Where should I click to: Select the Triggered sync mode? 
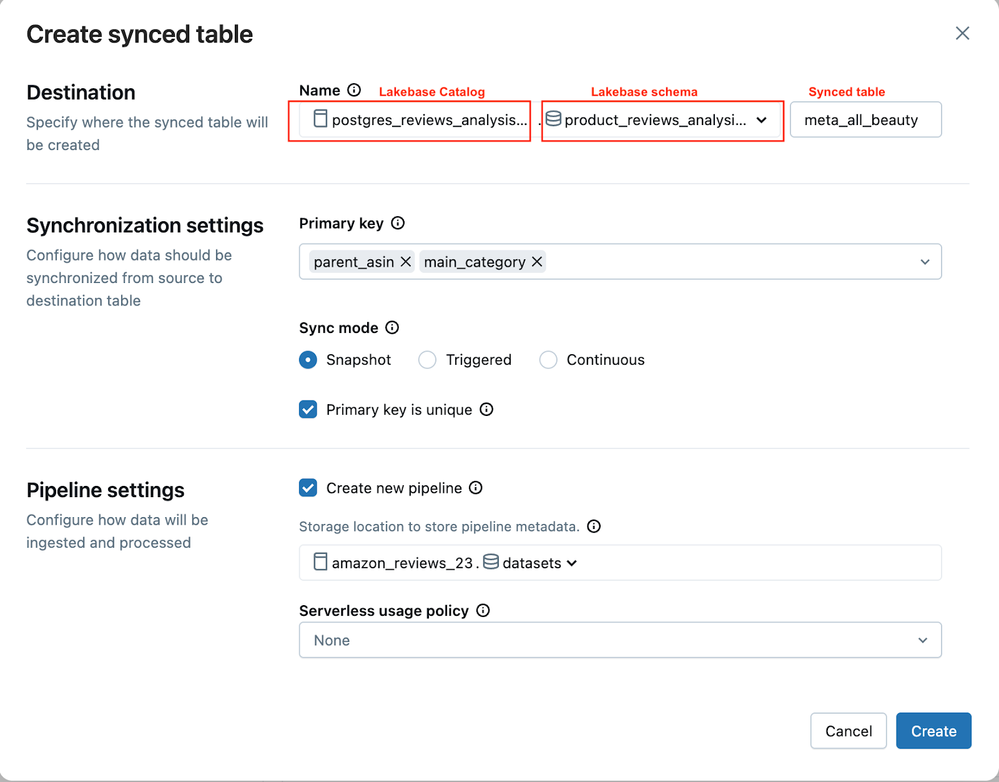(x=427, y=360)
